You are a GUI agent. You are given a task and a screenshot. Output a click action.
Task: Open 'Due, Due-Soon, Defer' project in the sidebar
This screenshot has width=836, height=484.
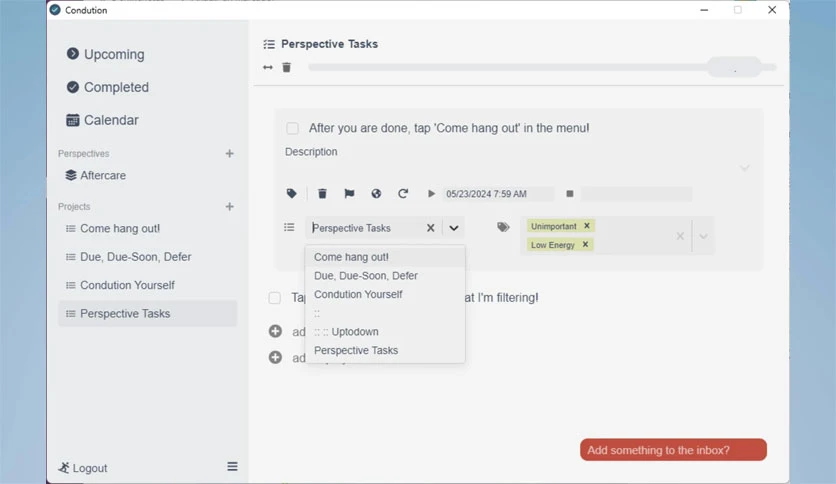tap(128, 256)
